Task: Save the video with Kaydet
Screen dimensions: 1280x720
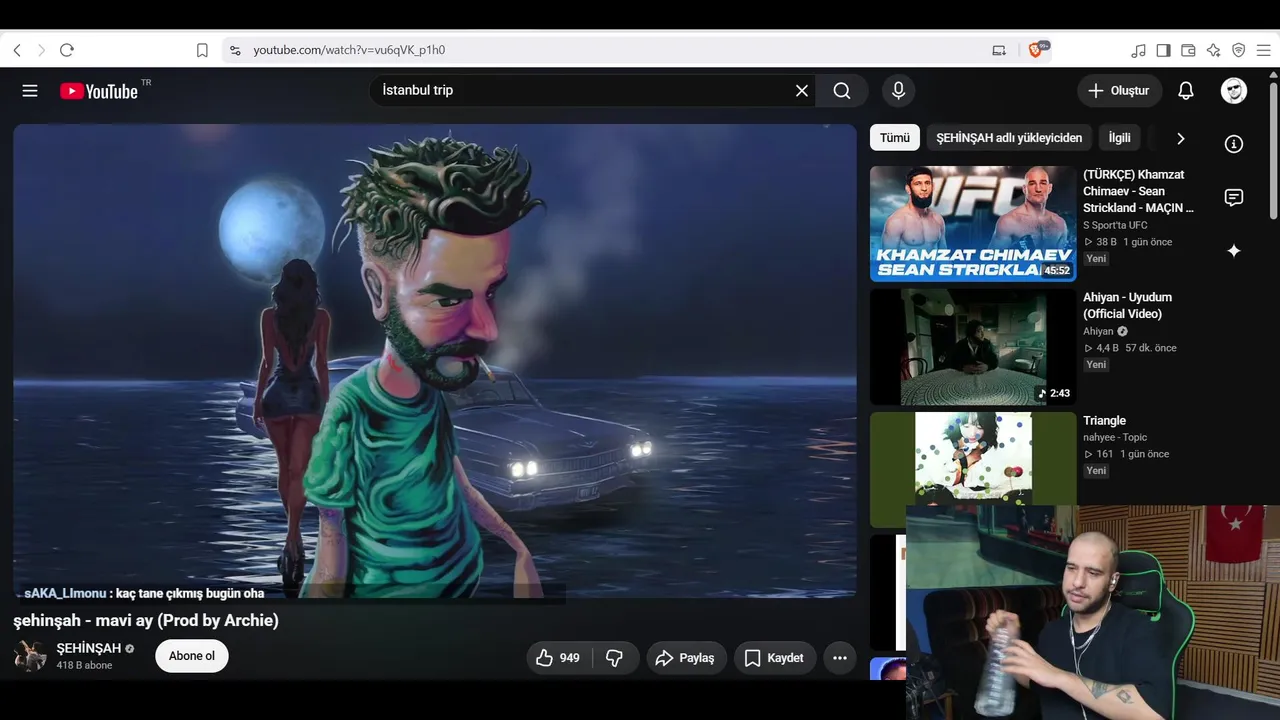Action: 775,658
